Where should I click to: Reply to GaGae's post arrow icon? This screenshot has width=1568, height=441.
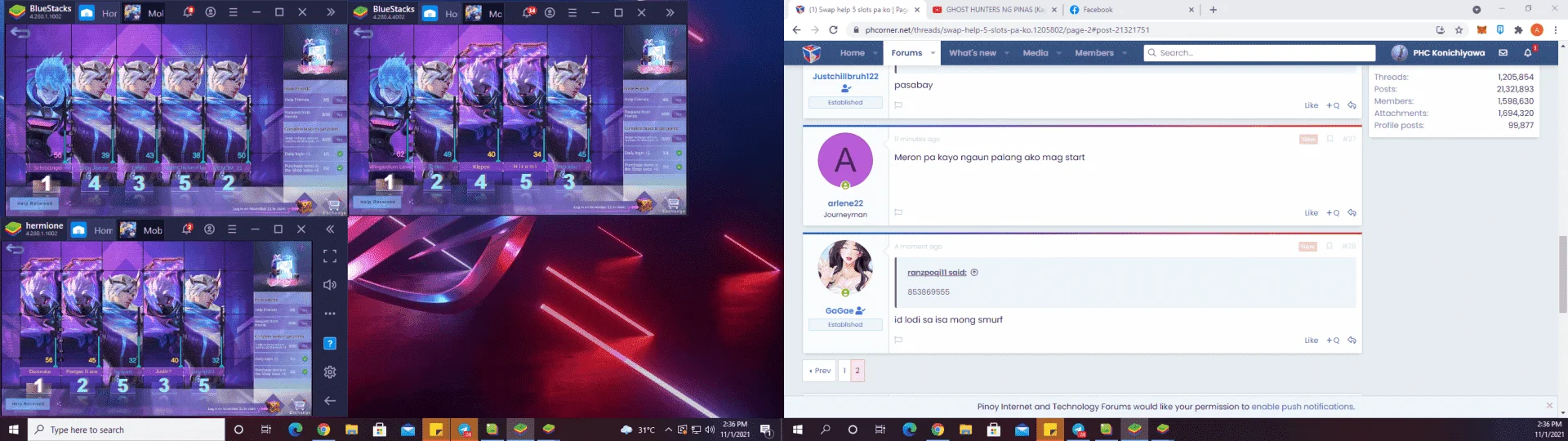1352,340
